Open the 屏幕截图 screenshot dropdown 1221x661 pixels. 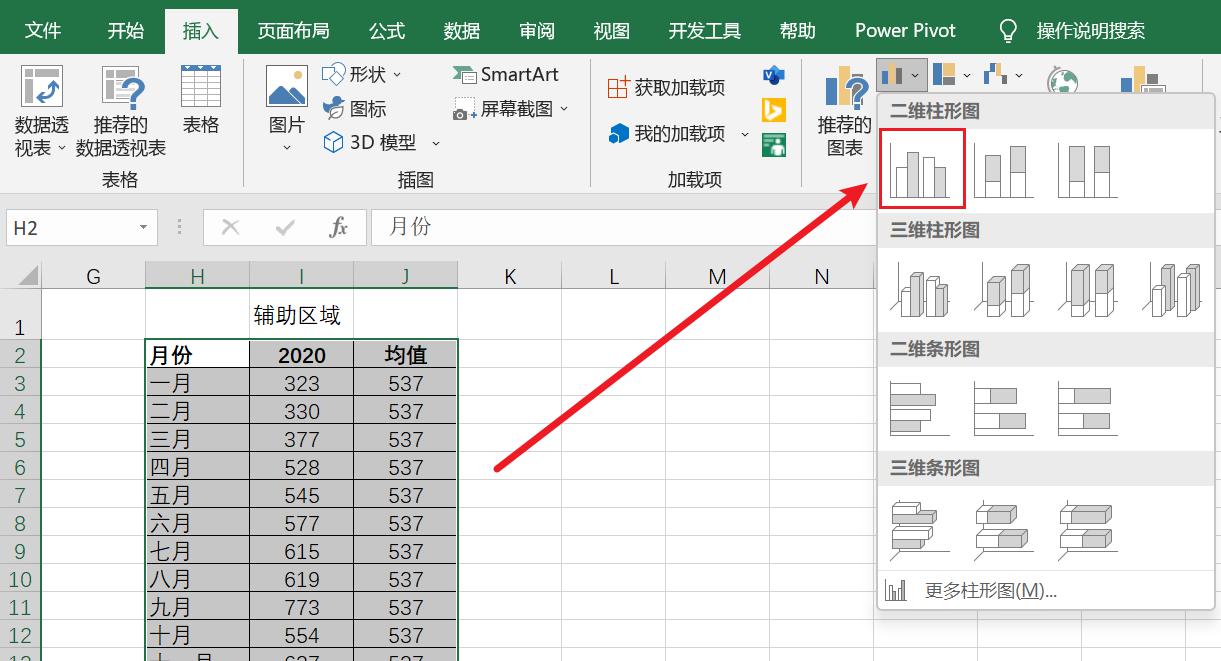pos(511,108)
